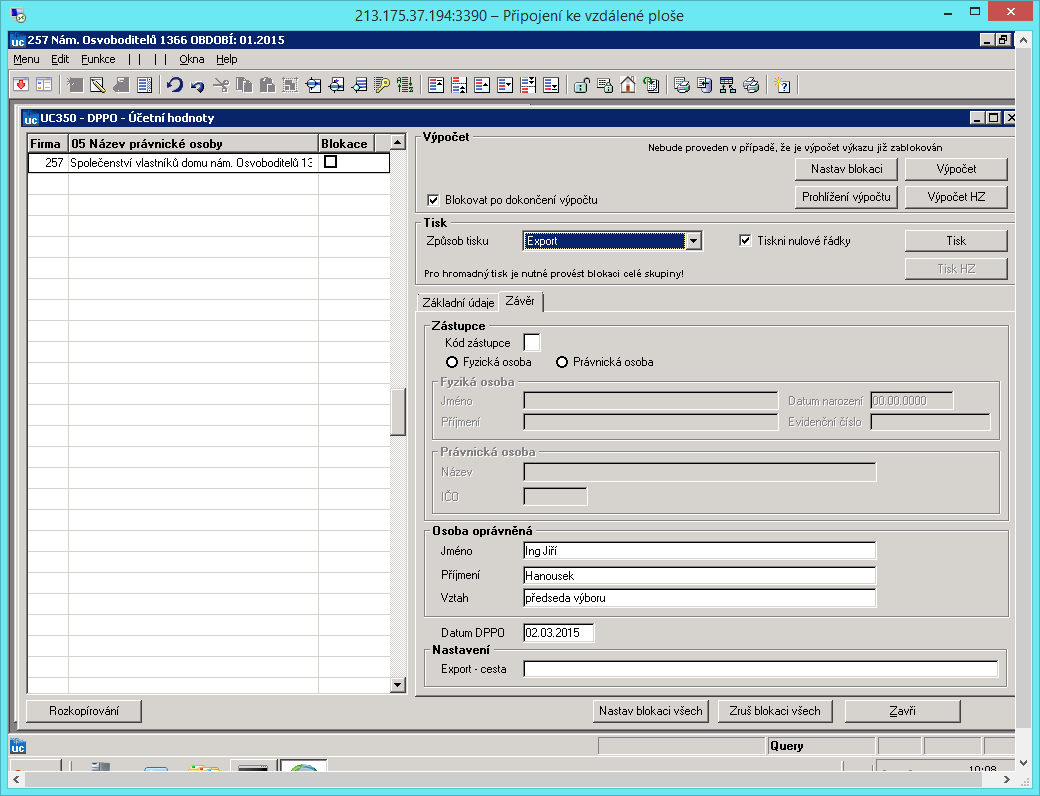The height and width of the screenshot is (796, 1040).
Task: Open the Funkce menu
Action: (98, 59)
